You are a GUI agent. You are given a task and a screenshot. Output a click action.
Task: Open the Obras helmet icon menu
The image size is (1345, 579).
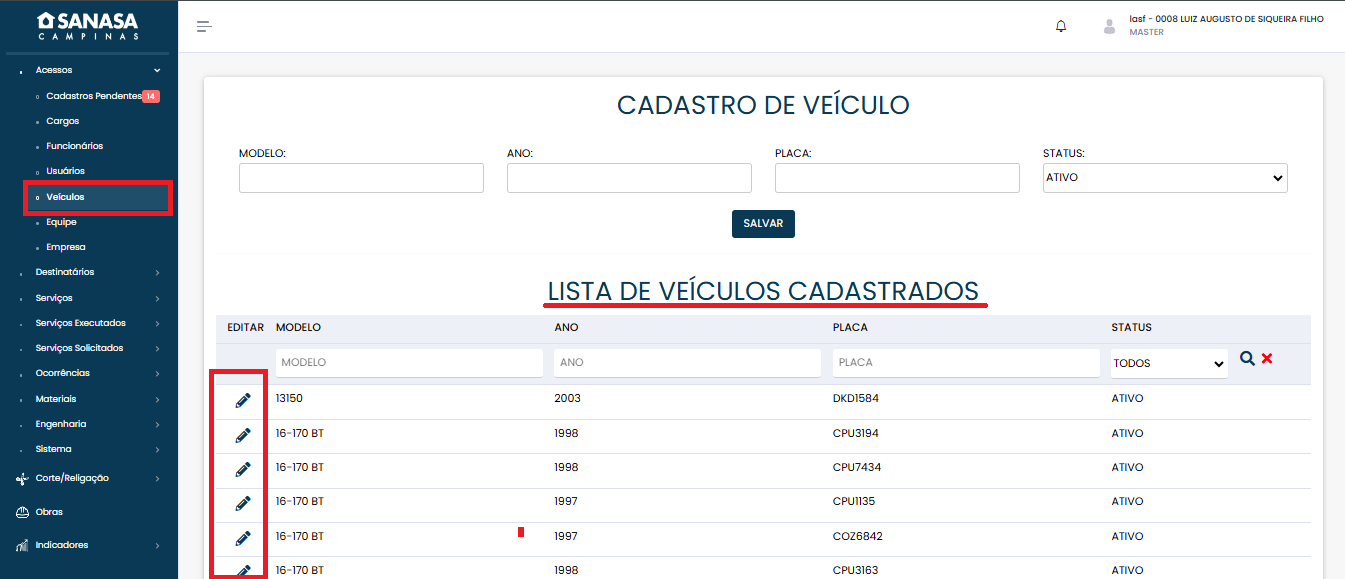(22, 512)
